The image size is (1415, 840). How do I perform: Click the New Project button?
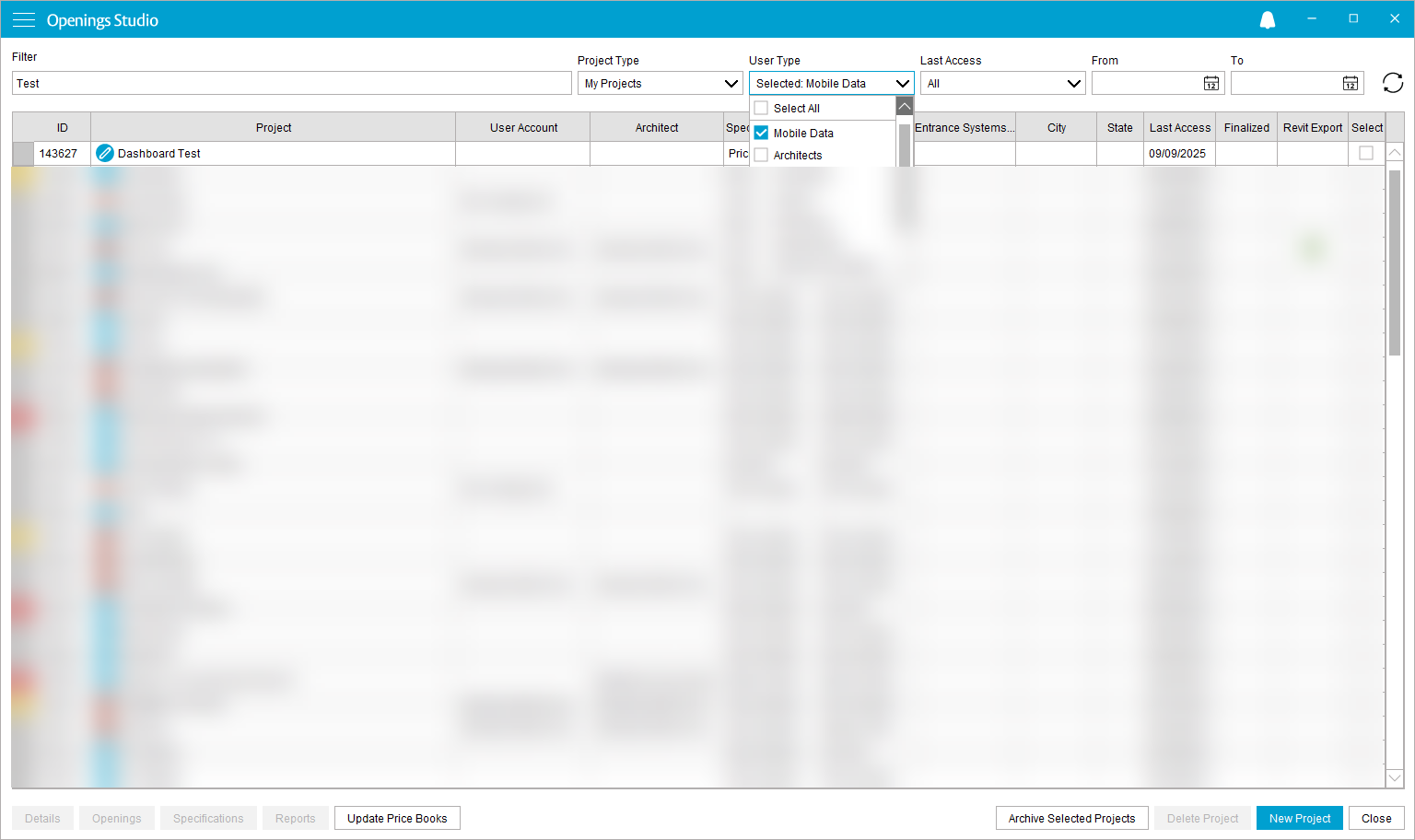(1299, 818)
